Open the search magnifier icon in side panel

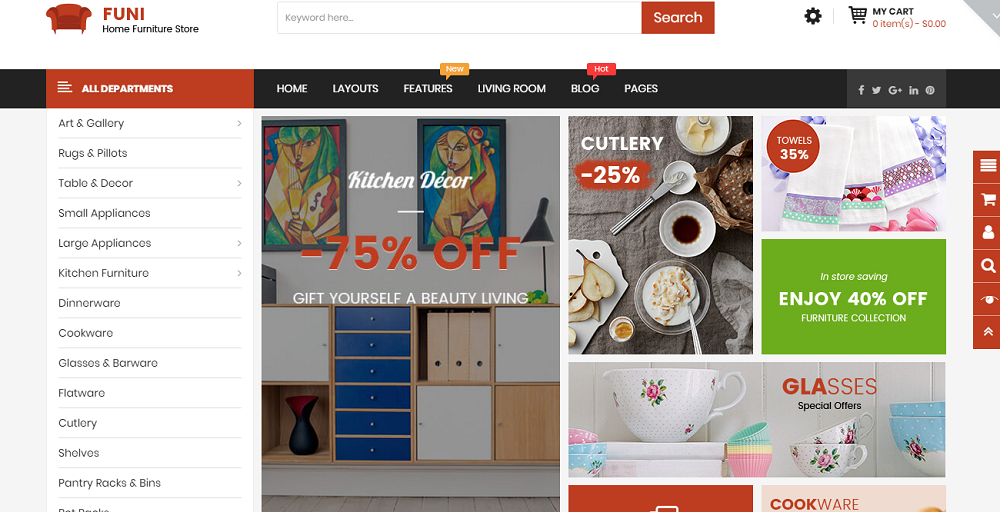point(988,266)
